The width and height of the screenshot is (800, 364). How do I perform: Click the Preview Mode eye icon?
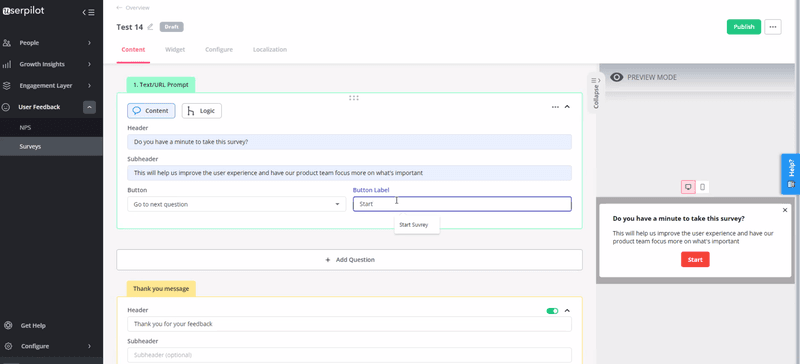(617, 77)
